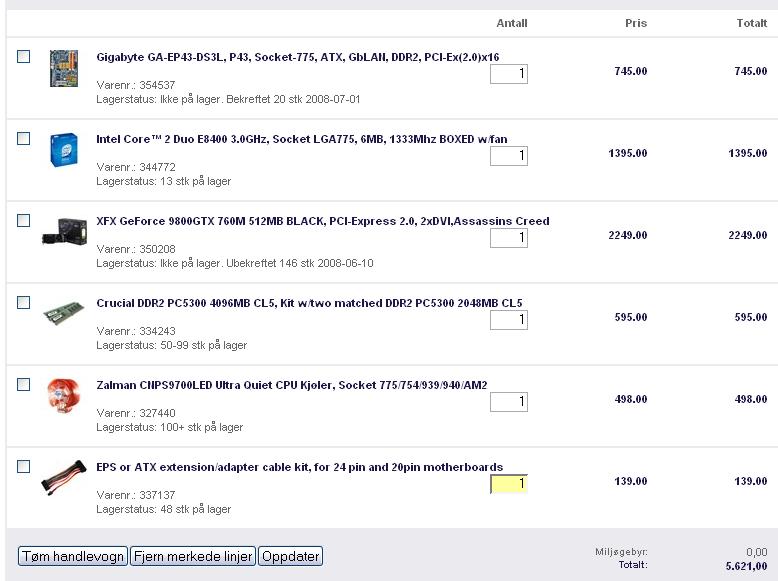Focus the yellow quantity box for ATX cable
Screen dimensions: 778x581
[509, 484]
